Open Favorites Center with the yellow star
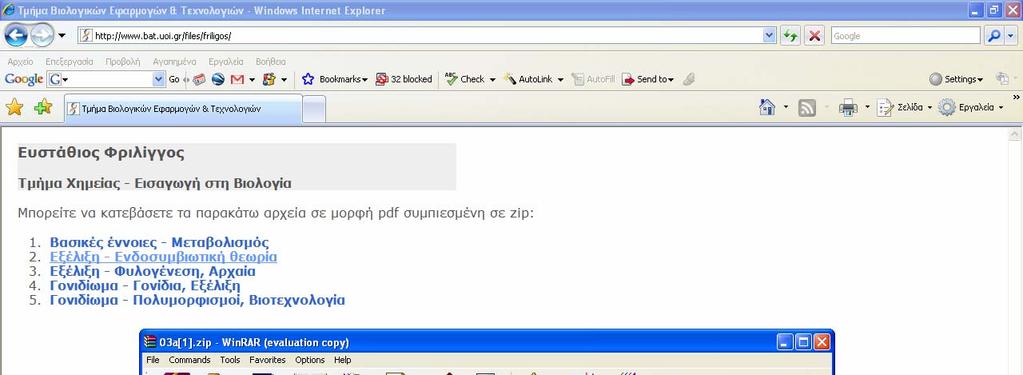Viewport: 1023px width, 375px height. click(14, 108)
